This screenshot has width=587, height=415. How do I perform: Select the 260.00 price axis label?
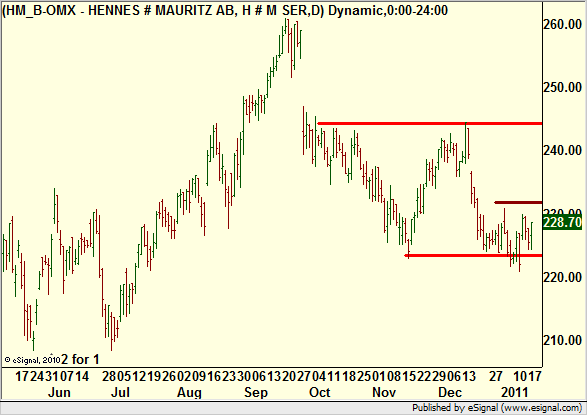[x=562, y=24]
